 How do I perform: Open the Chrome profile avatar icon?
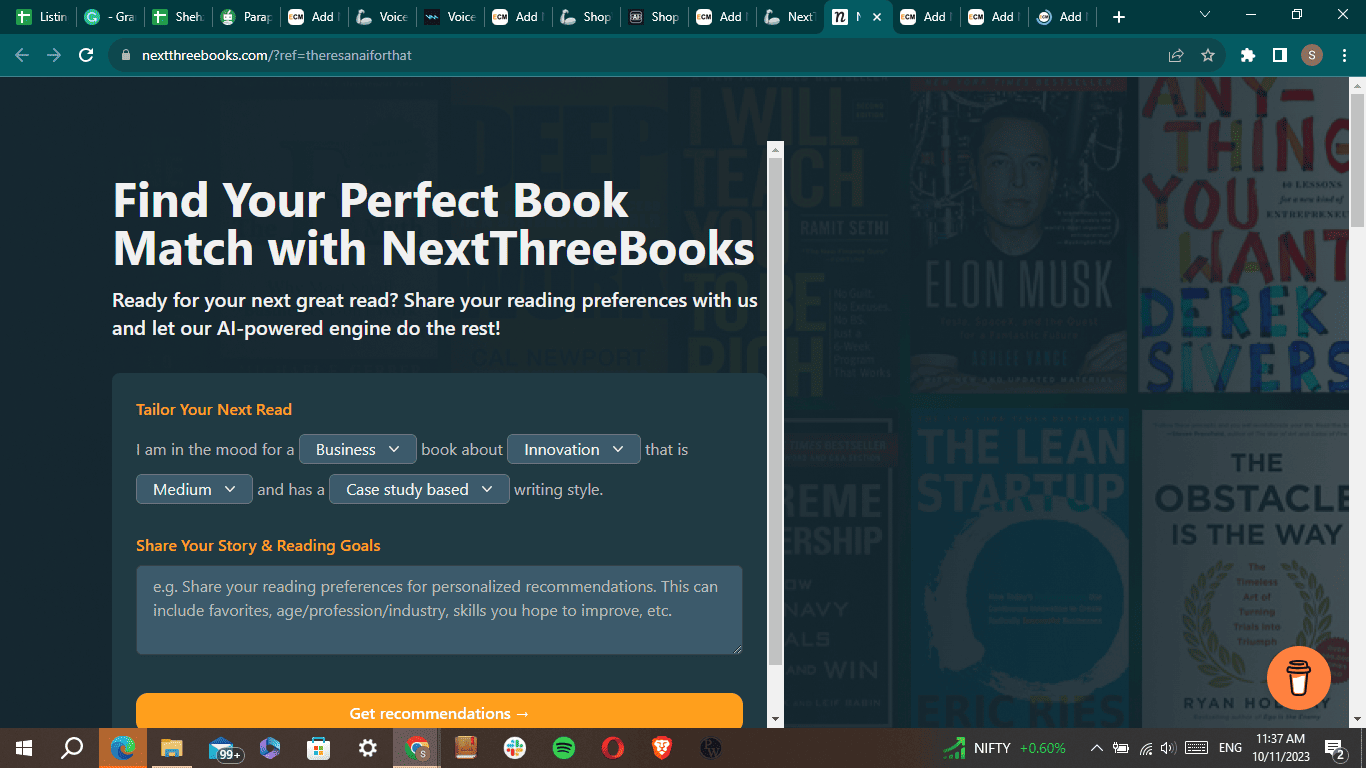coord(1311,56)
